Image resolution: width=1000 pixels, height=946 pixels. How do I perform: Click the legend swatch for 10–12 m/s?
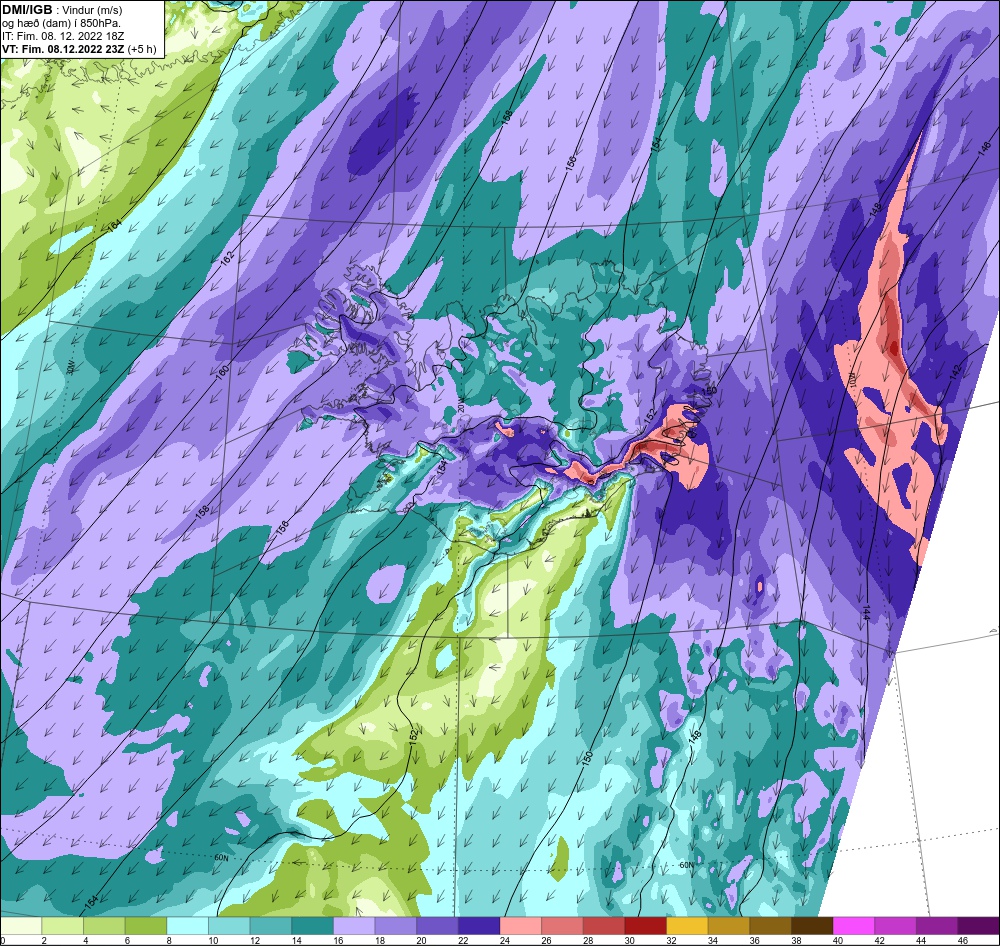tap(229, 925)
